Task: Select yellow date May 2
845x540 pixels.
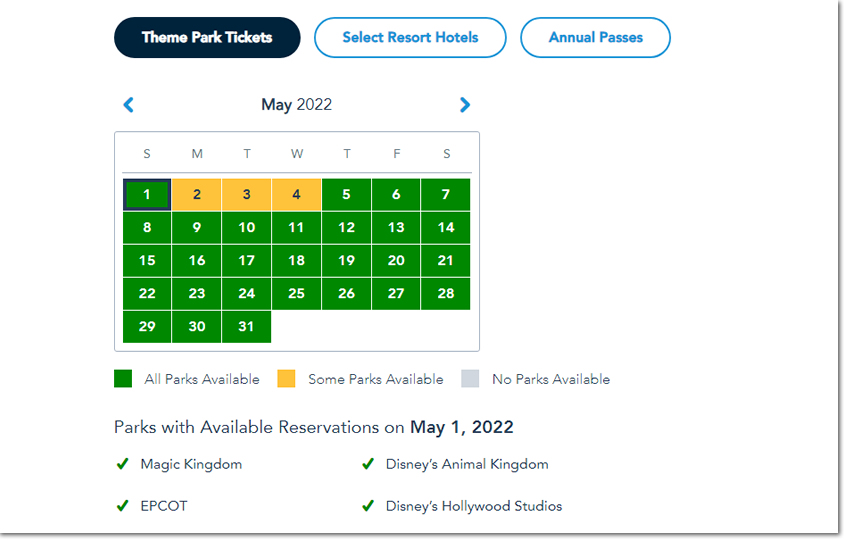Action: 197,195
